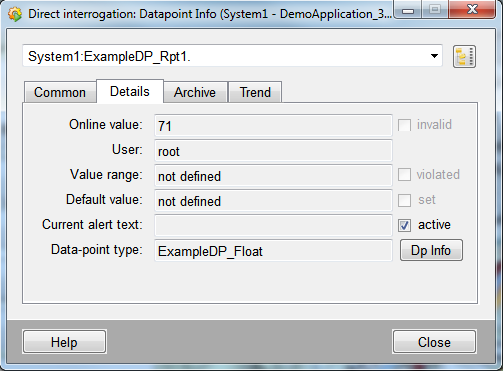Screen dimensions: 503x371
Task: Click the Default value field
Action: [x=273, y=201]
